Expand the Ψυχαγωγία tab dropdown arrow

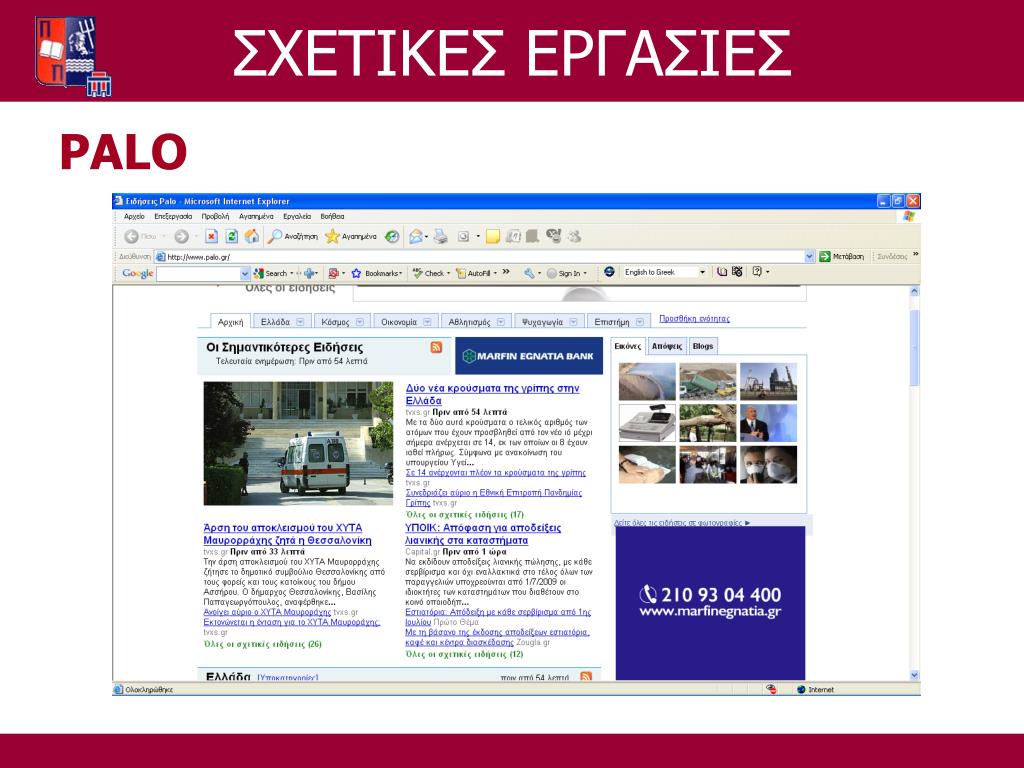tap(573, 322)
